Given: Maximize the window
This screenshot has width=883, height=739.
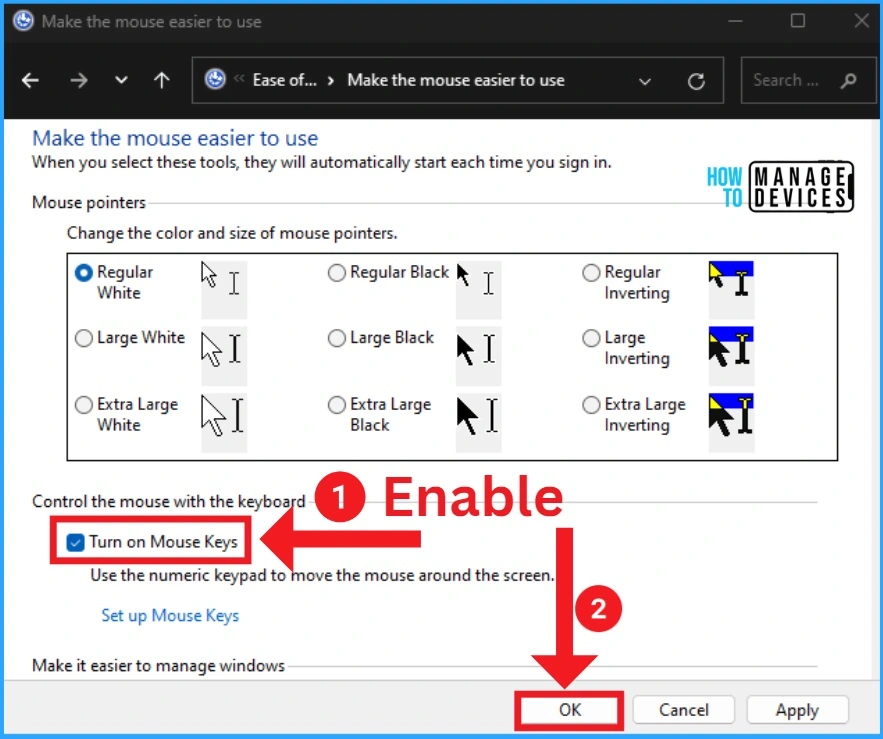Looking at the screenshot, I should click(798, 21).
